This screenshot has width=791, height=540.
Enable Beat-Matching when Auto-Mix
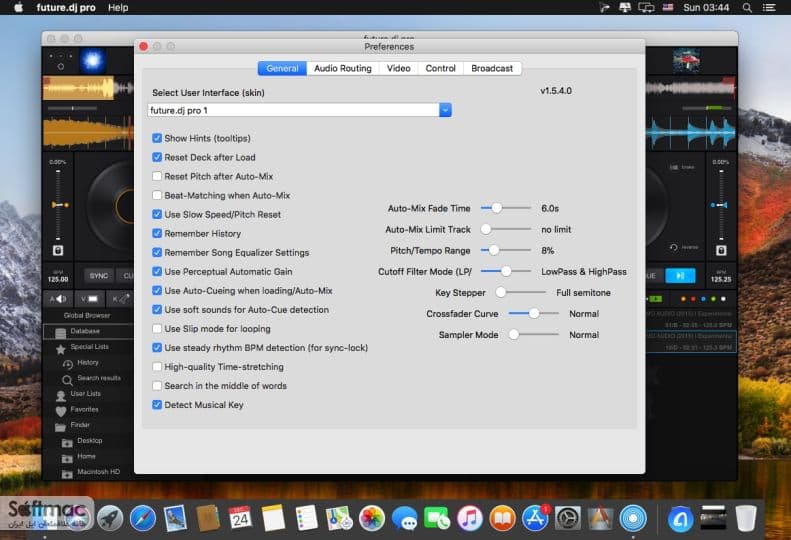157,195
